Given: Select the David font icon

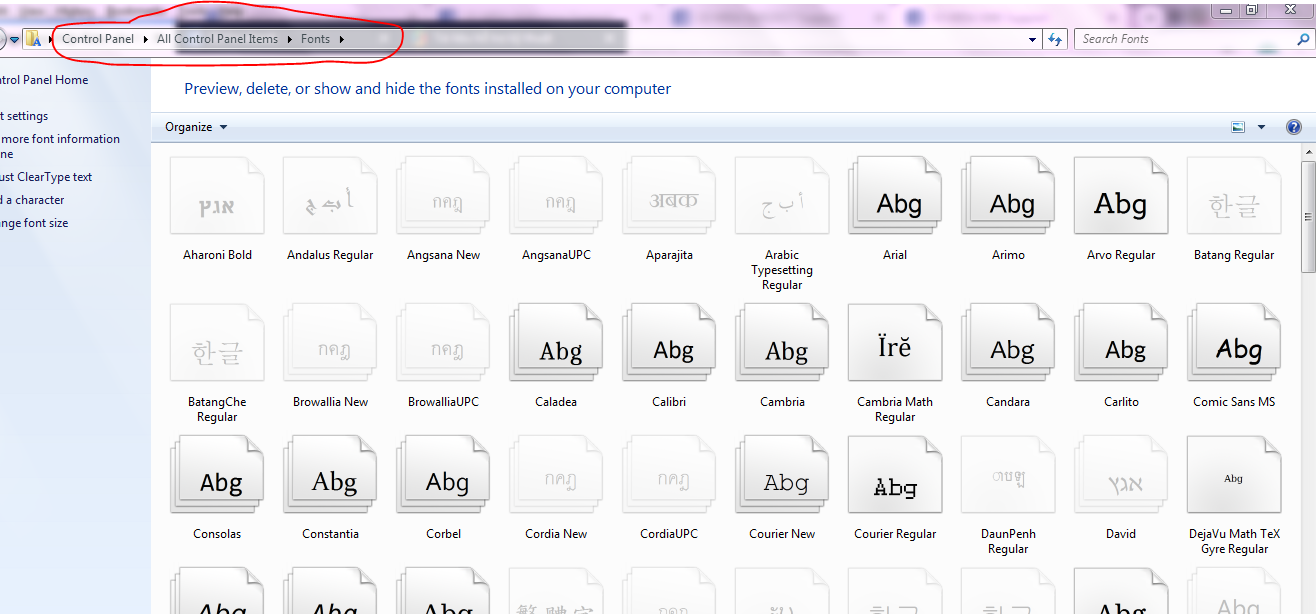Looking at the screenshot, I should (x=1121, y=476).
